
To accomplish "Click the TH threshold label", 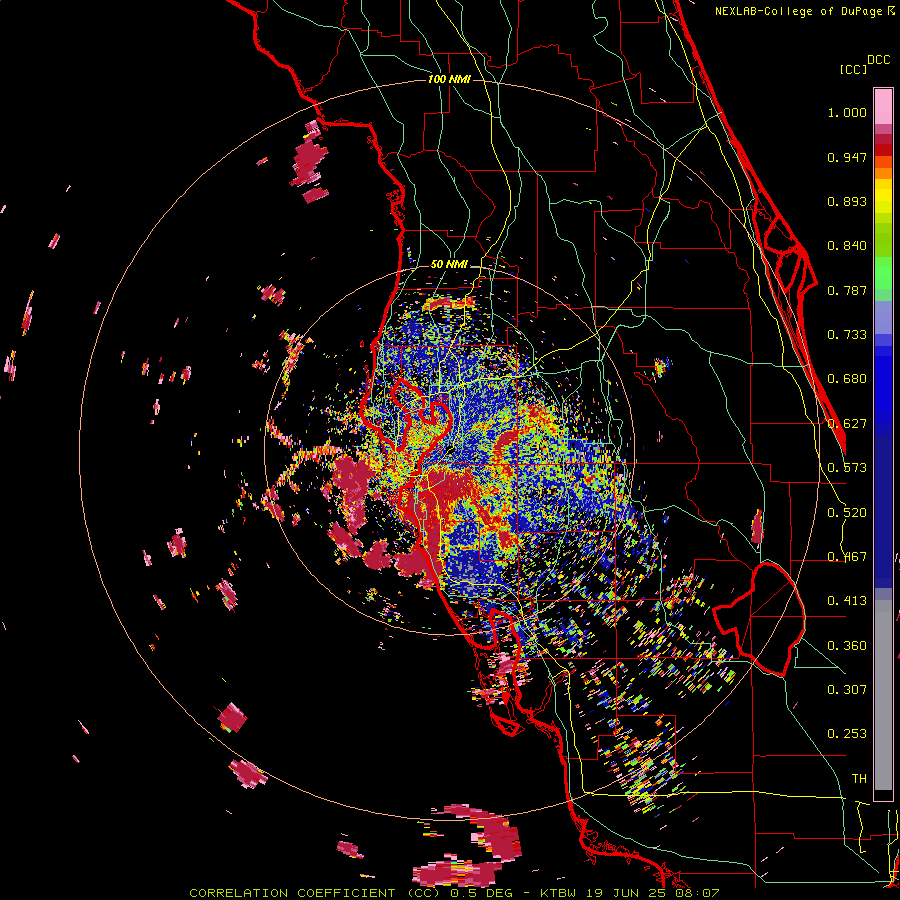I will [x=859, y=779].
